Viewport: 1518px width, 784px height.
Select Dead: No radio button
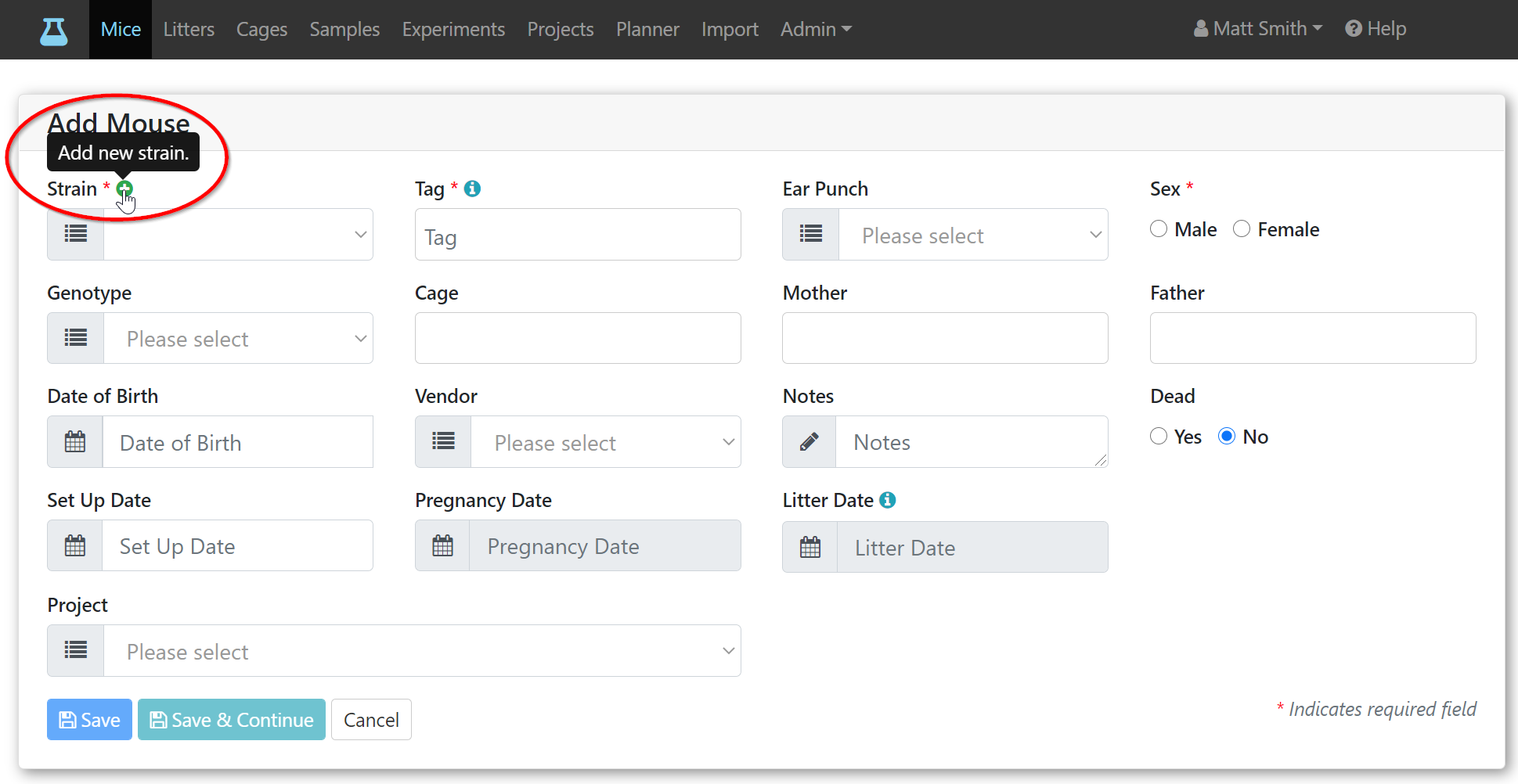[1227, 436]
